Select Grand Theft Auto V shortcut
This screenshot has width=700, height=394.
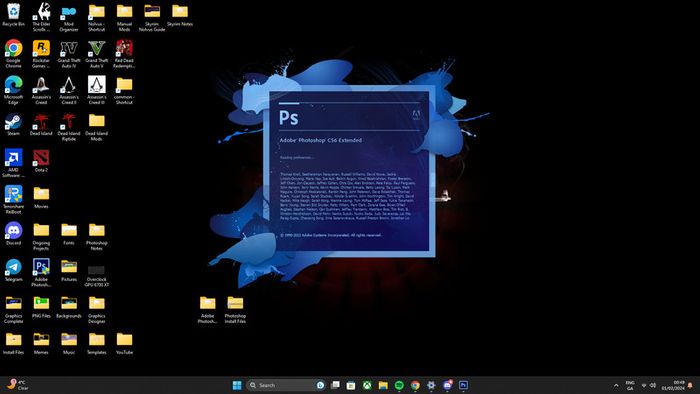(x=96, y=54)
